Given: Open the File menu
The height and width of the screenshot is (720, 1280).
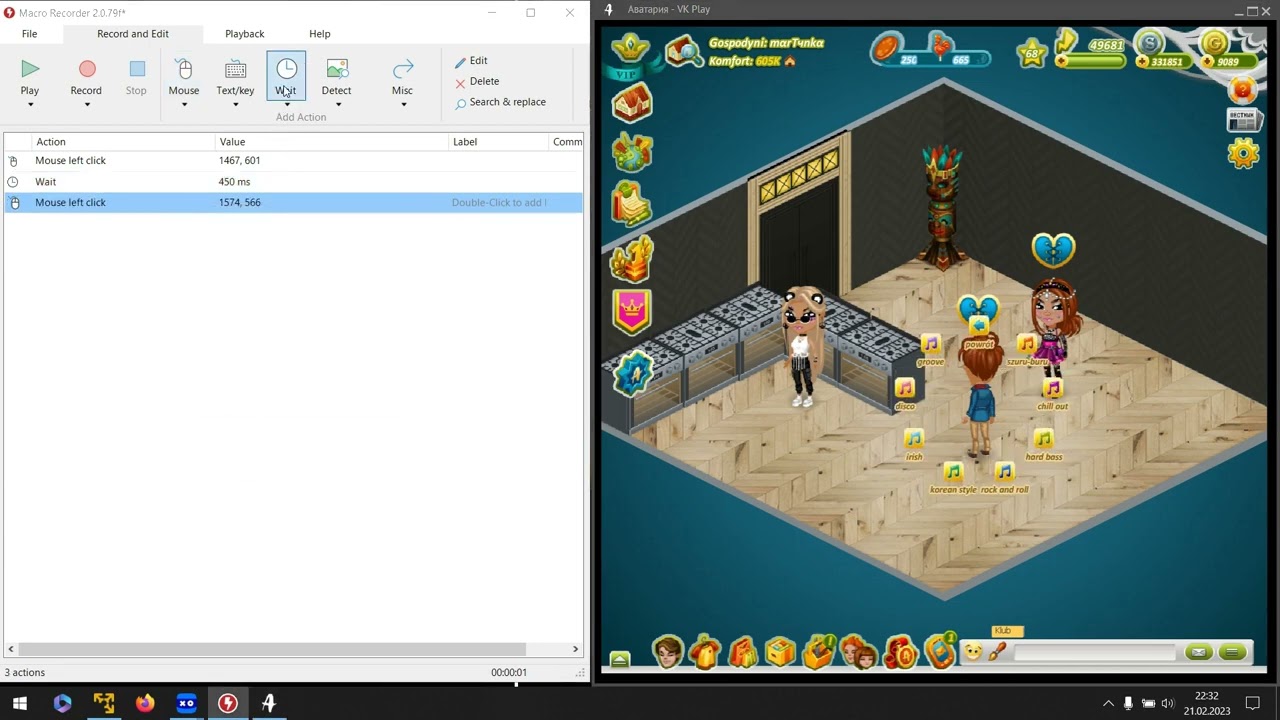Looking at the screenshot, I should coord(30,34).
